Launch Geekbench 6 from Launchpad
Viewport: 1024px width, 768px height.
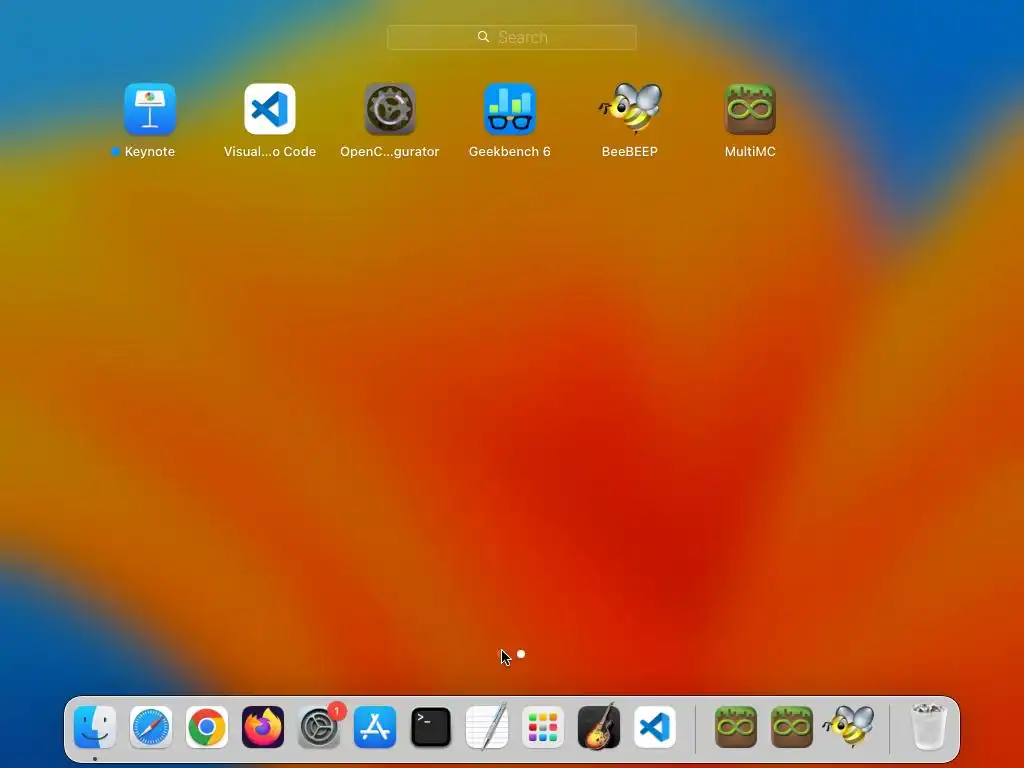pos(510,109)
